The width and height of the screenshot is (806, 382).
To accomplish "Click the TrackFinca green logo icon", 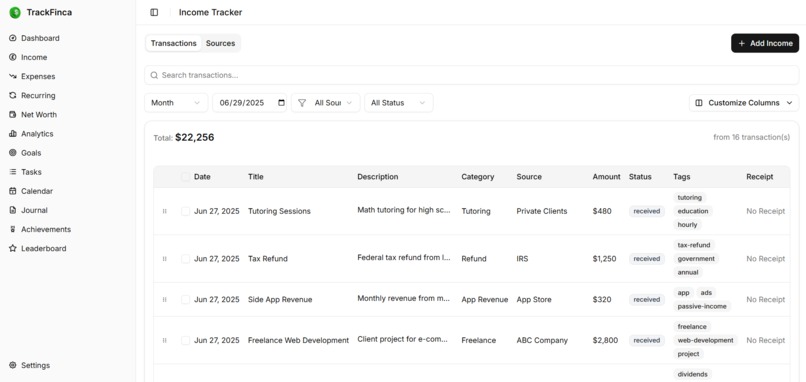I will point(15,12).
